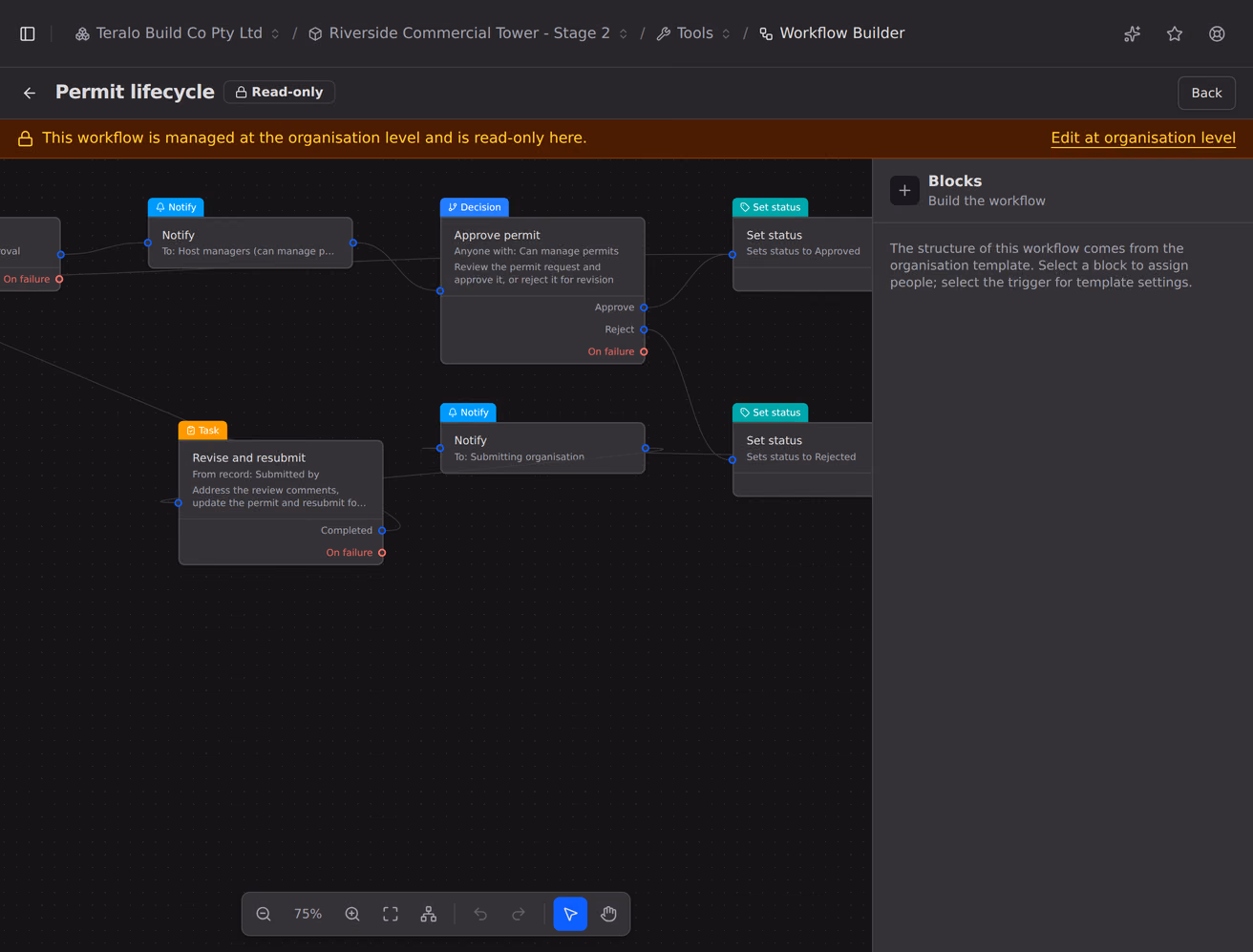Toggle the sidebar panel icon
This screenshot has width=1253, height=952.
[28, 33]
